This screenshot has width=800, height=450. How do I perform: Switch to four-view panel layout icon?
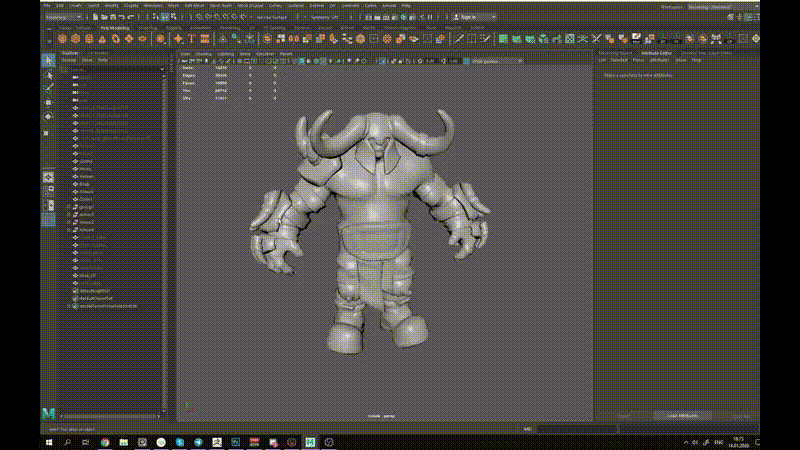point(48,192)
